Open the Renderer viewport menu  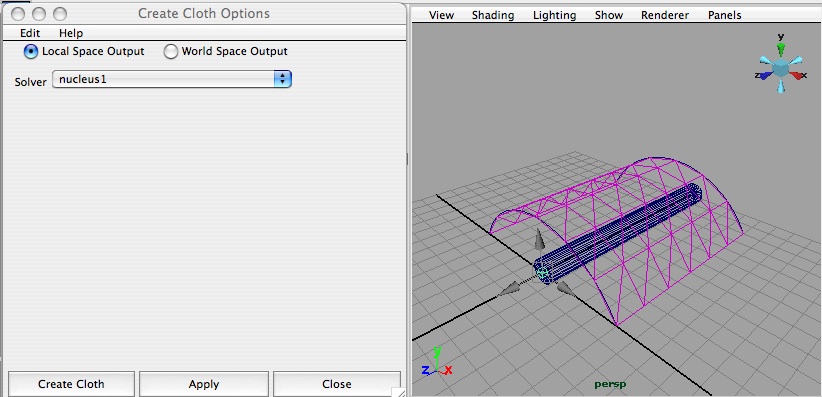point(665,15)
